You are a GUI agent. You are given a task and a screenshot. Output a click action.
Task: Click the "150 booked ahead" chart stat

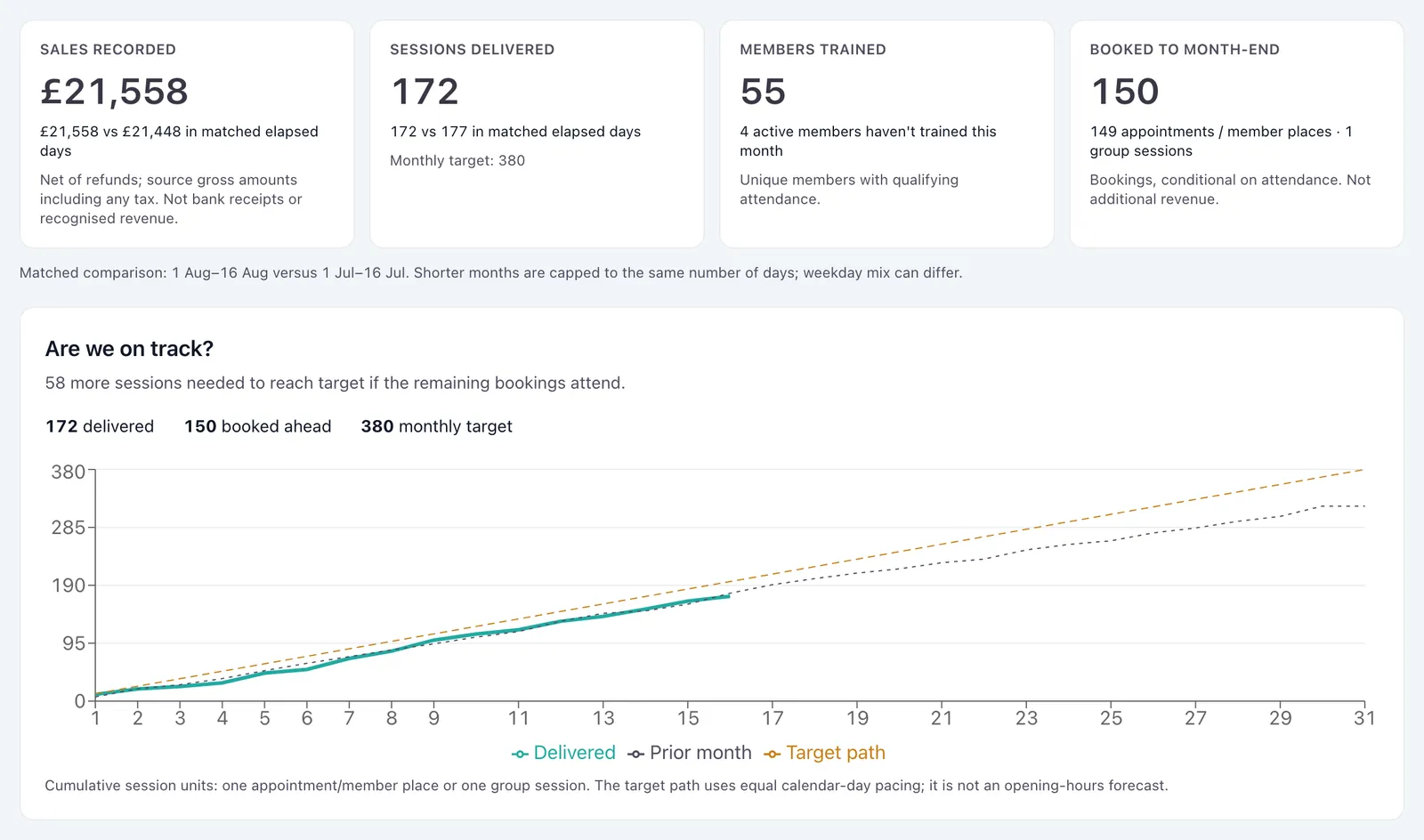(x=257, y=427)
